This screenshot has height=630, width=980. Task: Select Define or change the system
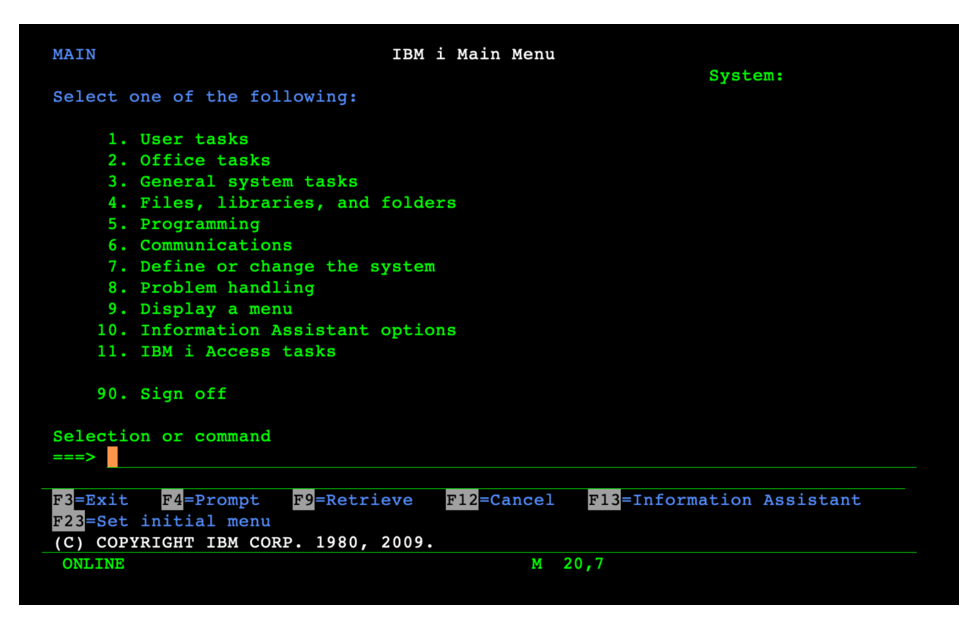coord(287,266)
